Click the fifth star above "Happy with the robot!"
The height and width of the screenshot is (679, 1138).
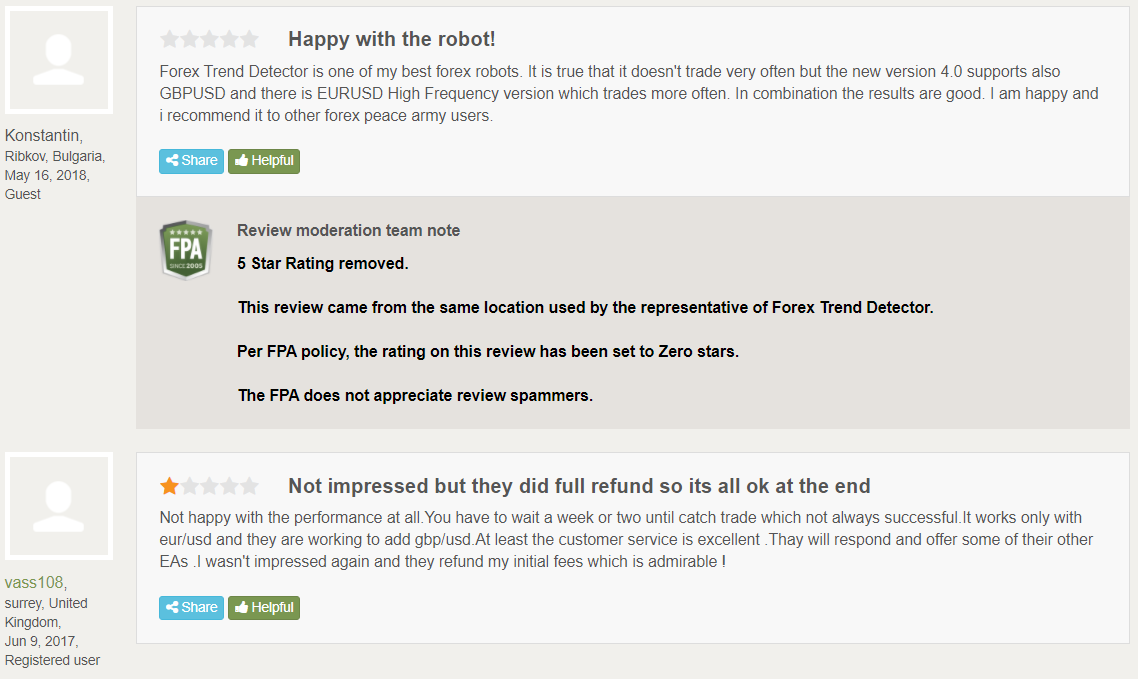point(250,38)
